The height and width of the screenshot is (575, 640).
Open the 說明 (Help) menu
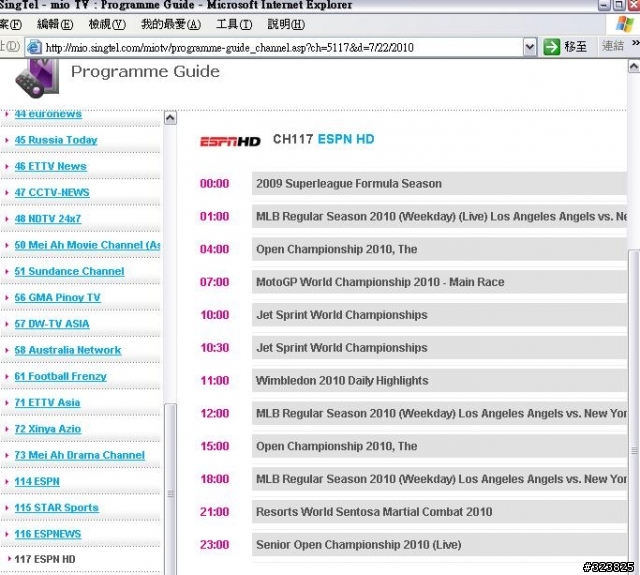click(286, 24)
